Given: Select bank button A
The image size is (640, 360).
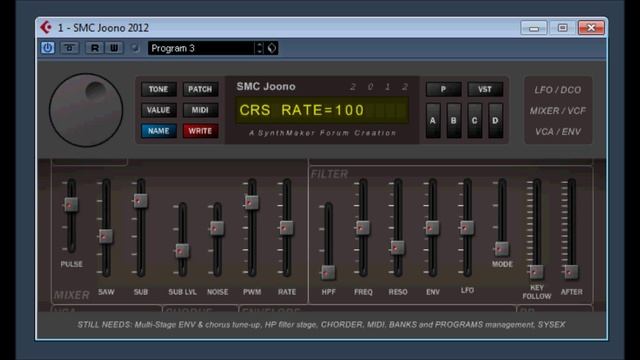Looking at the screenshot, I should (x=433, y=121).
